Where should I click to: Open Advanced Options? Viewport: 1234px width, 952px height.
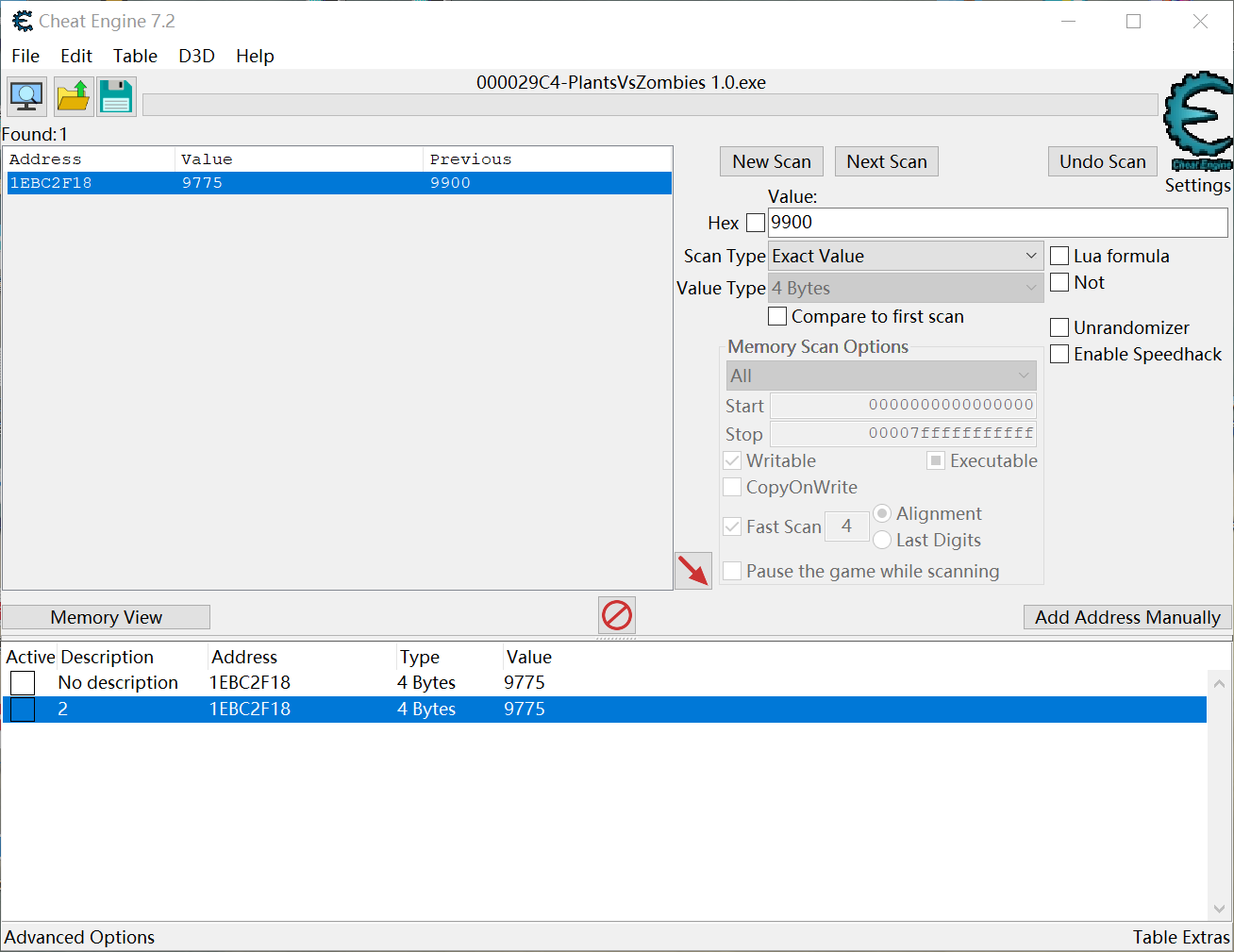pos(79,937)
